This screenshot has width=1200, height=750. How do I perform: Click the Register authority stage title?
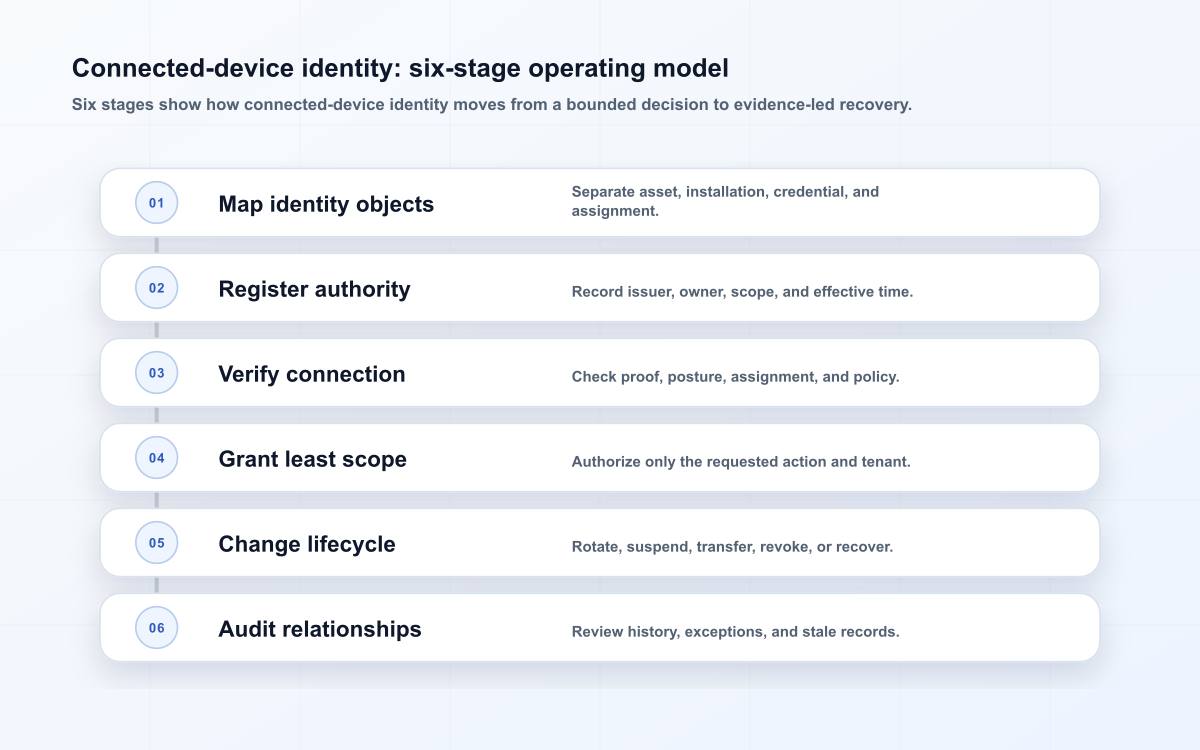coord(314,289)
